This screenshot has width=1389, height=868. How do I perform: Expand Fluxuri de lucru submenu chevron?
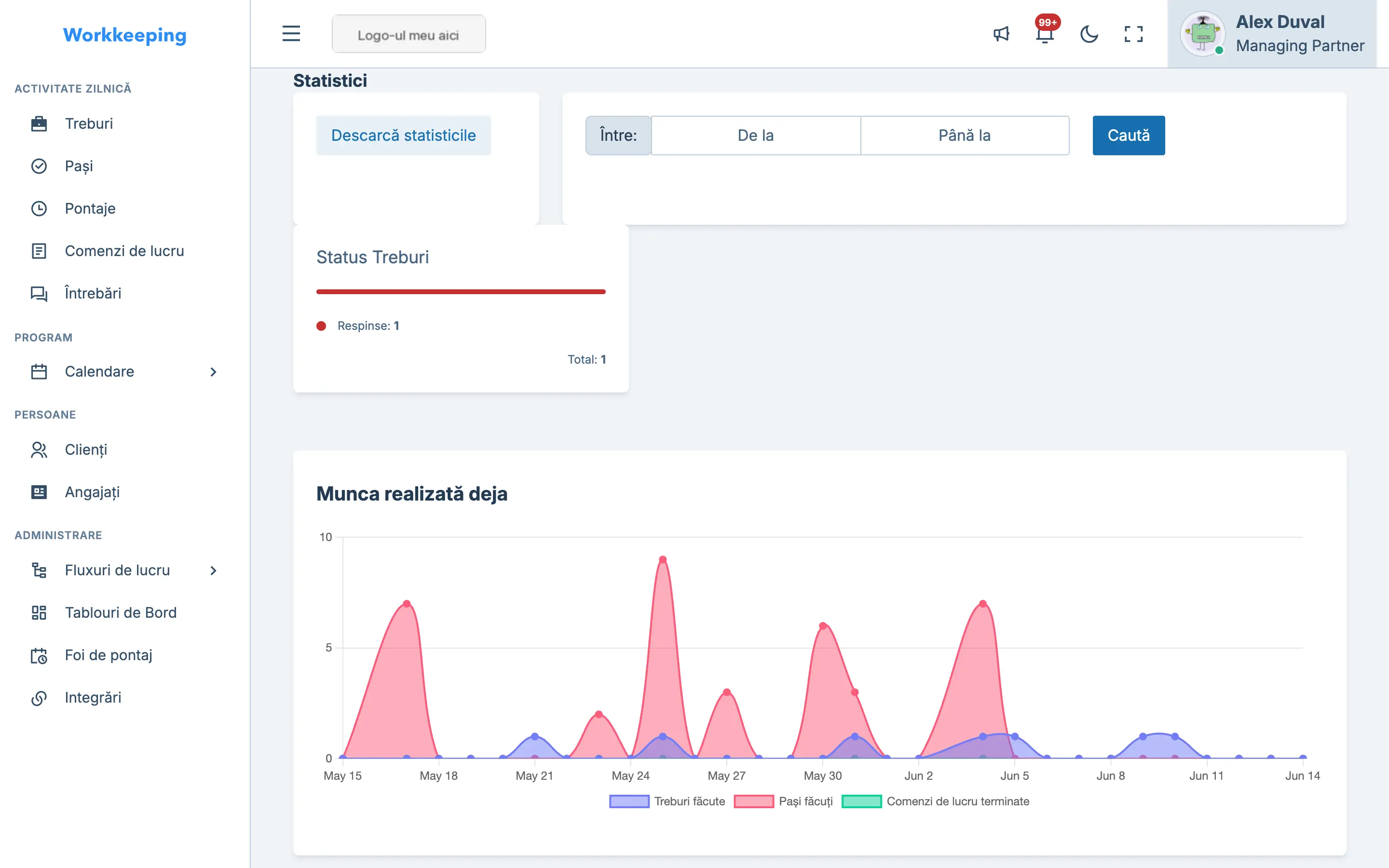pyautogui.click(x=214, y=570)
